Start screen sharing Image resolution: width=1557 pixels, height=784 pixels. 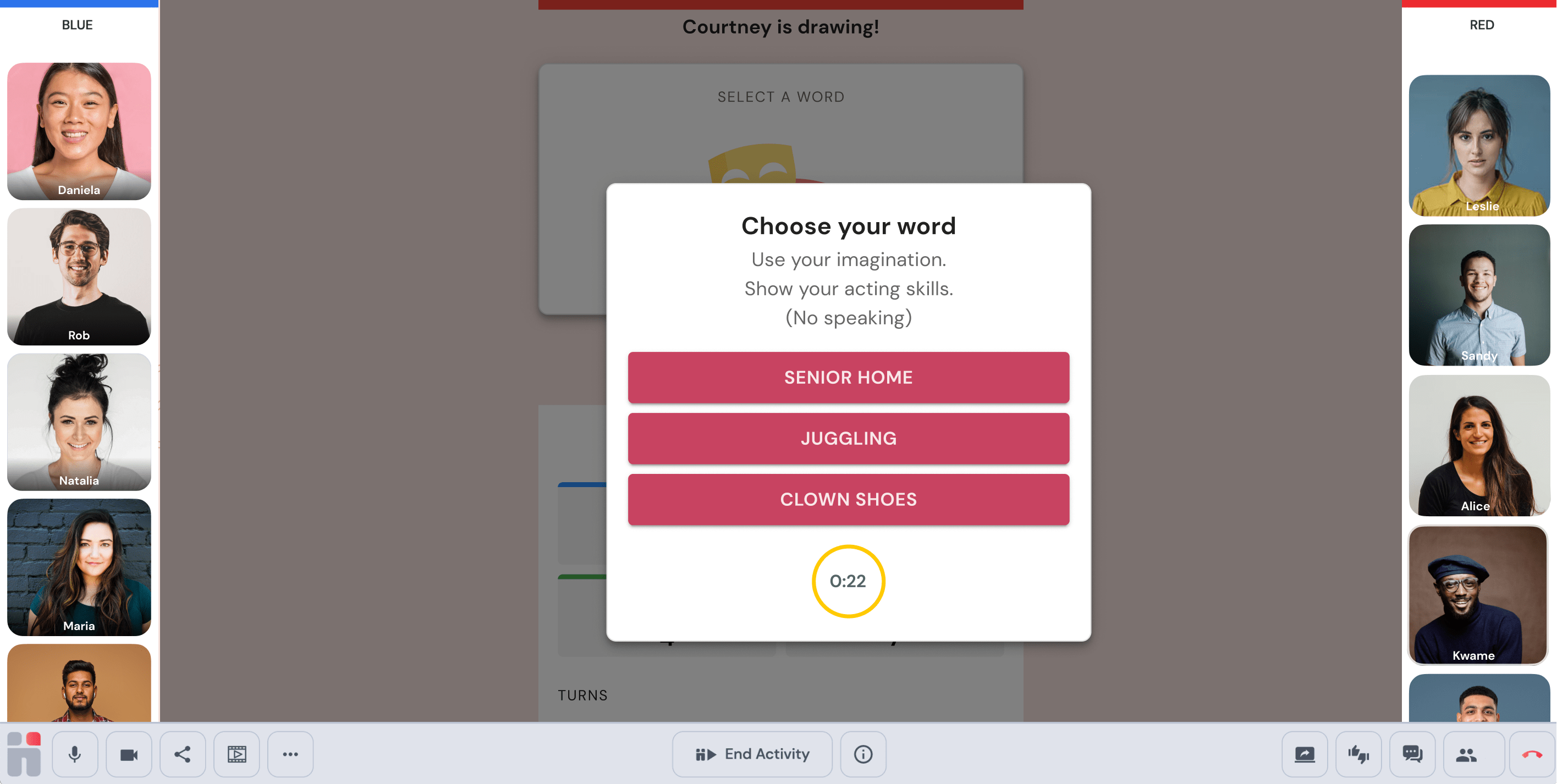[x=1305, y=754]
